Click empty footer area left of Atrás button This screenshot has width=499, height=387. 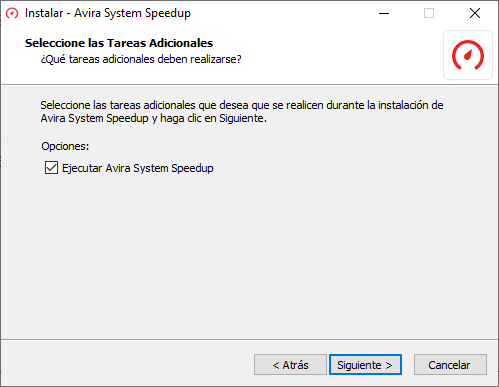(x=127, y=365)
